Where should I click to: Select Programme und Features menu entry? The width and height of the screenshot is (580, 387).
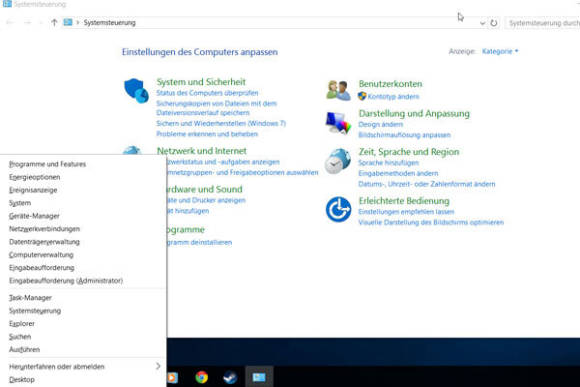click(47, 164)
